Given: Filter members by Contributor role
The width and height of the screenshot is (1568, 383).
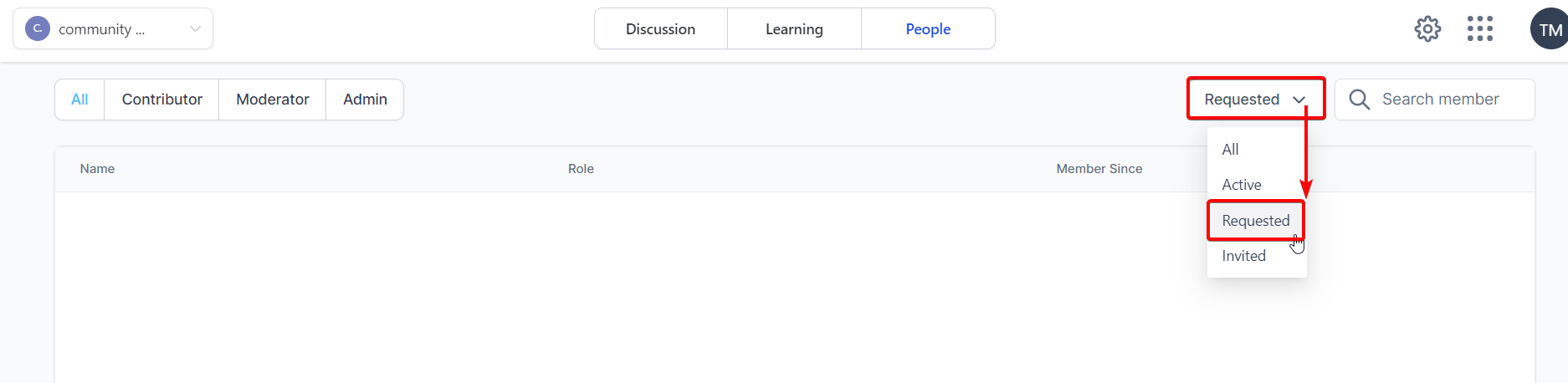Looking at the screenshot, I should [161, 100].
